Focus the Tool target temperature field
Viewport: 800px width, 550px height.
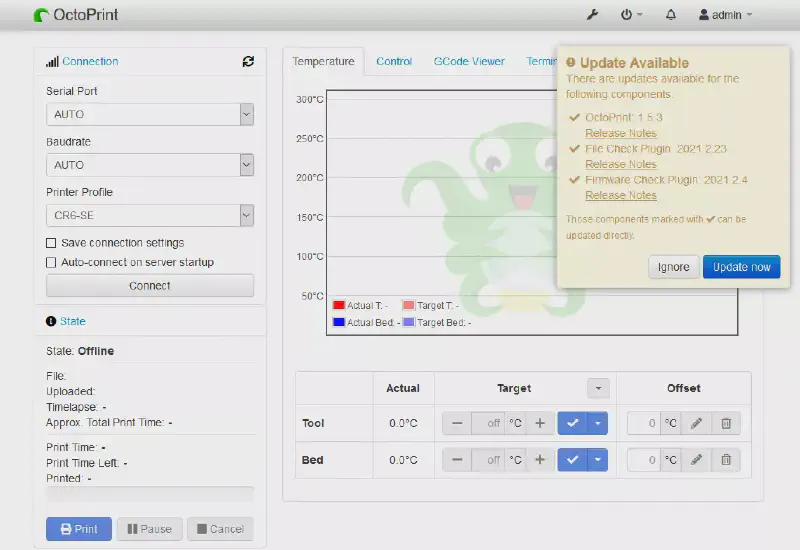(488, 423)
